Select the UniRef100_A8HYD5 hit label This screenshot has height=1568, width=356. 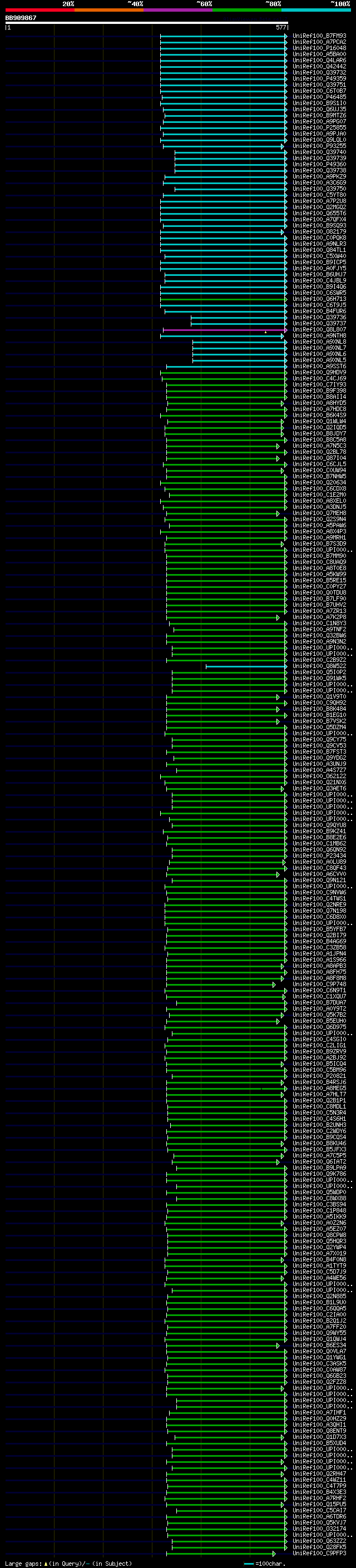coord(319,403)
